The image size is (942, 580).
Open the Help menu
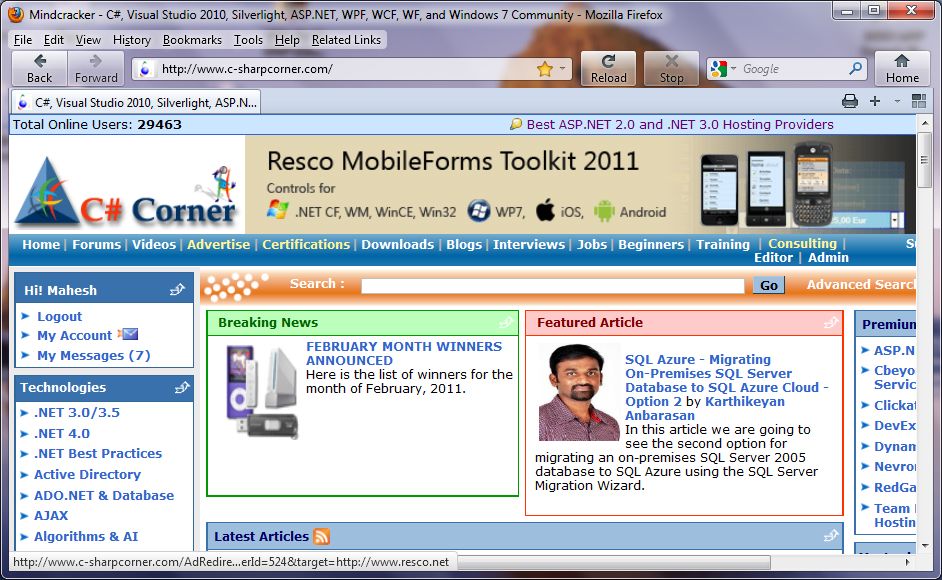(287, 40)
